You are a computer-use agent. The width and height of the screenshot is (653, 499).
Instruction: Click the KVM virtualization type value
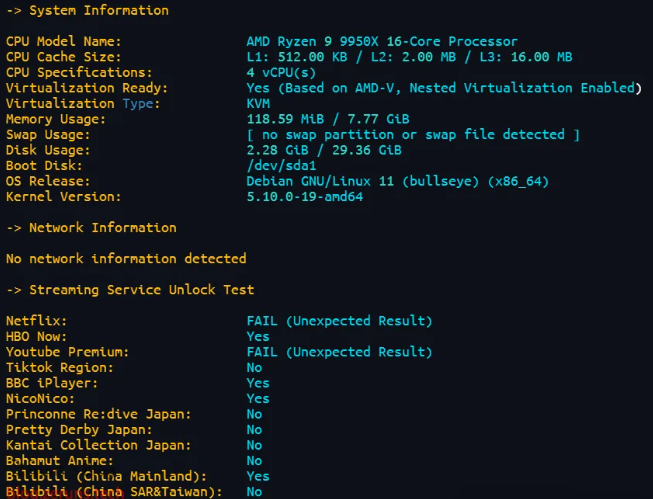[258, 104]
